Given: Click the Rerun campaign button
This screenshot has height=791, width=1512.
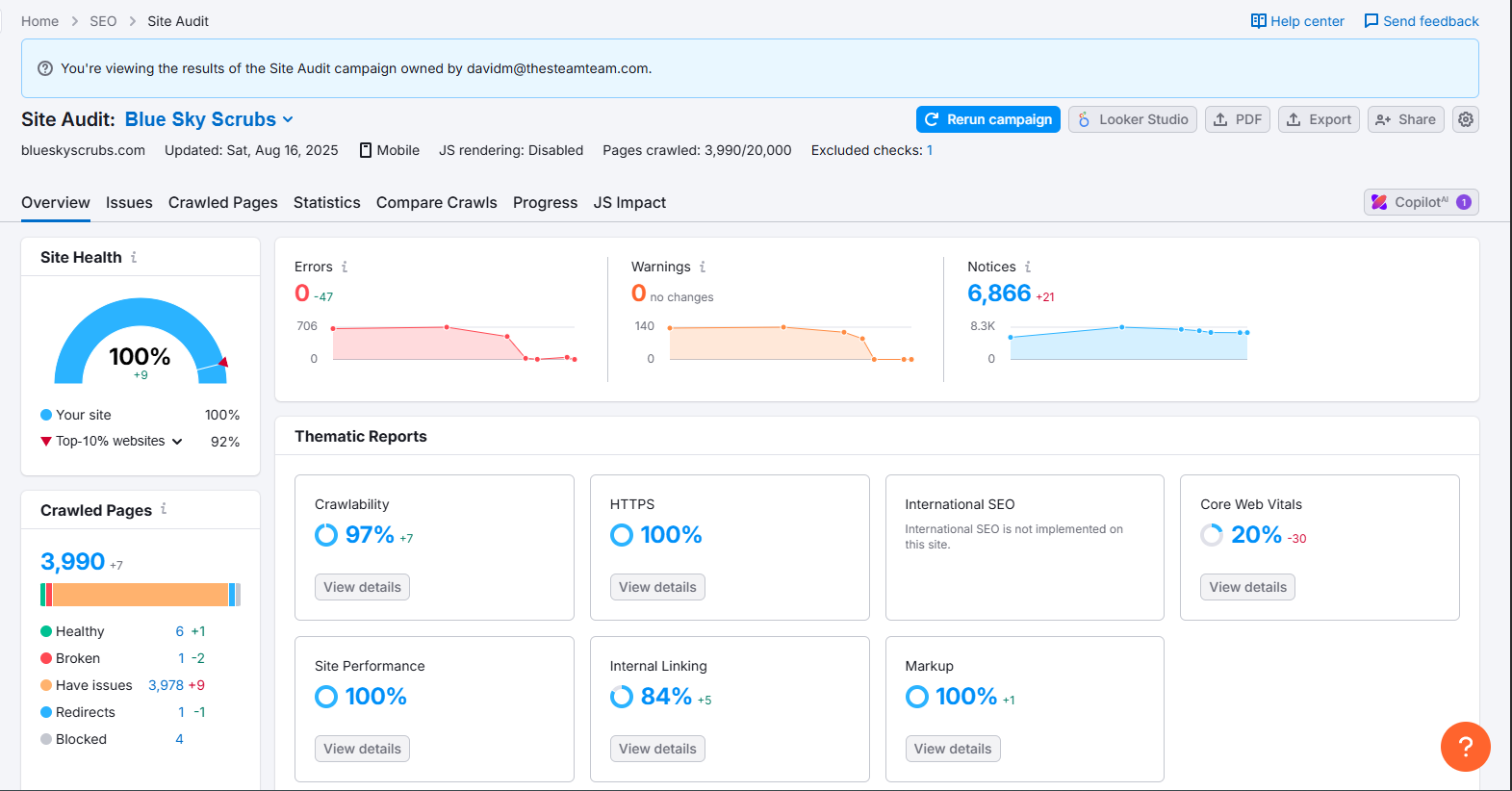Looking at the screenshot, I should pos(988,119).
